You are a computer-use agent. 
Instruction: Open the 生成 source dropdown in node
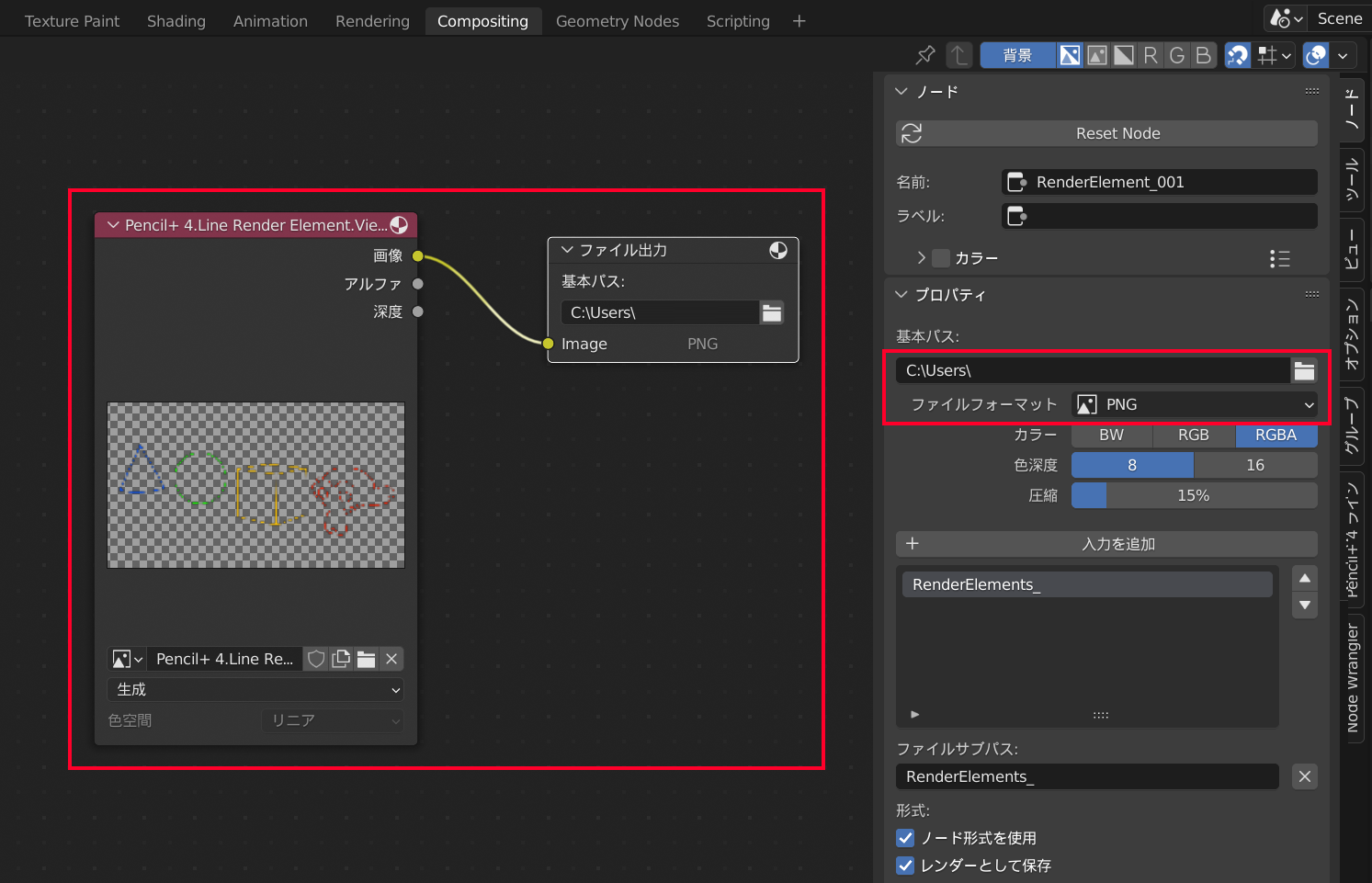click(x=255, y=689)
